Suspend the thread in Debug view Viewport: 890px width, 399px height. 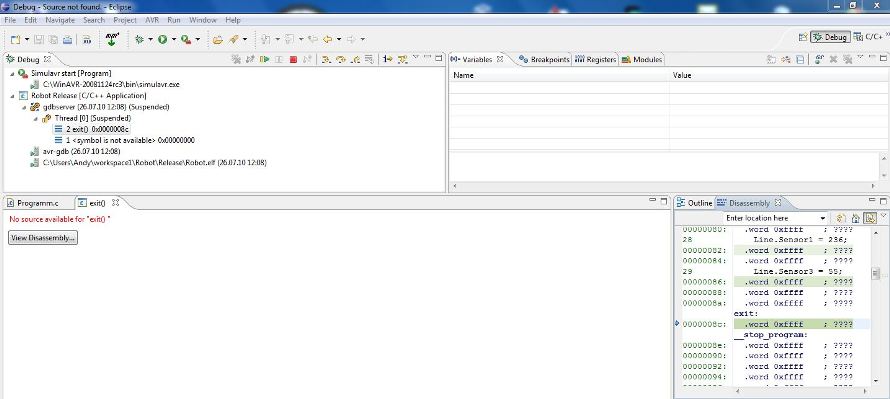(x=279, y=59)
